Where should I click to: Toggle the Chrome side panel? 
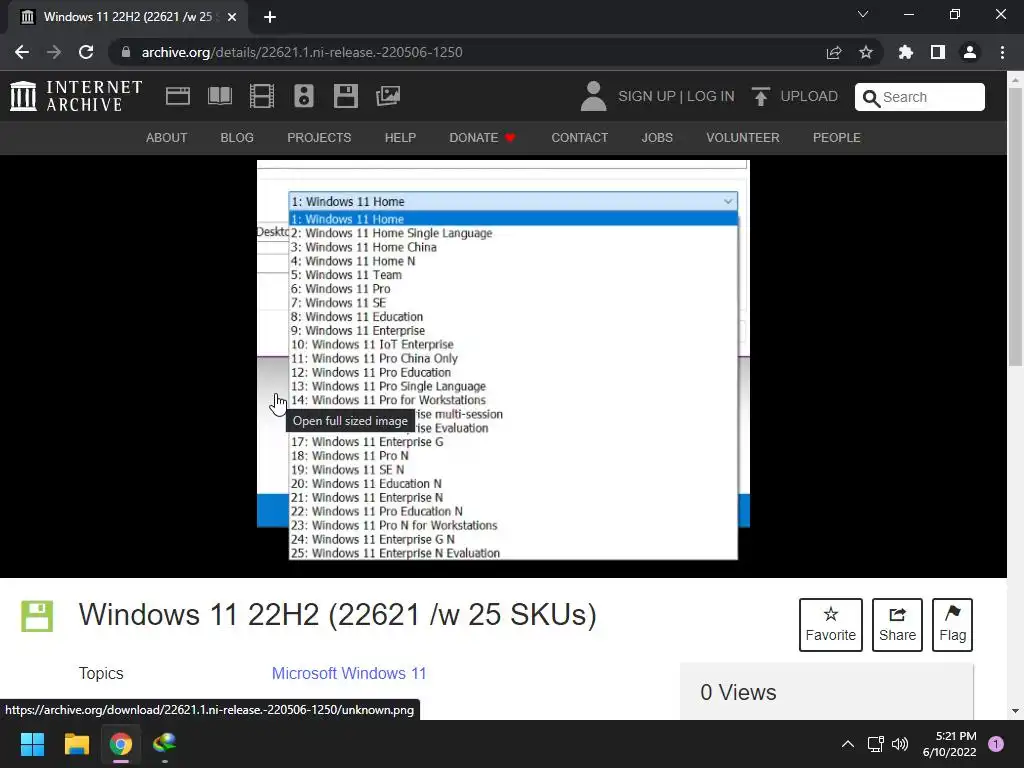[x=938, y=52]
